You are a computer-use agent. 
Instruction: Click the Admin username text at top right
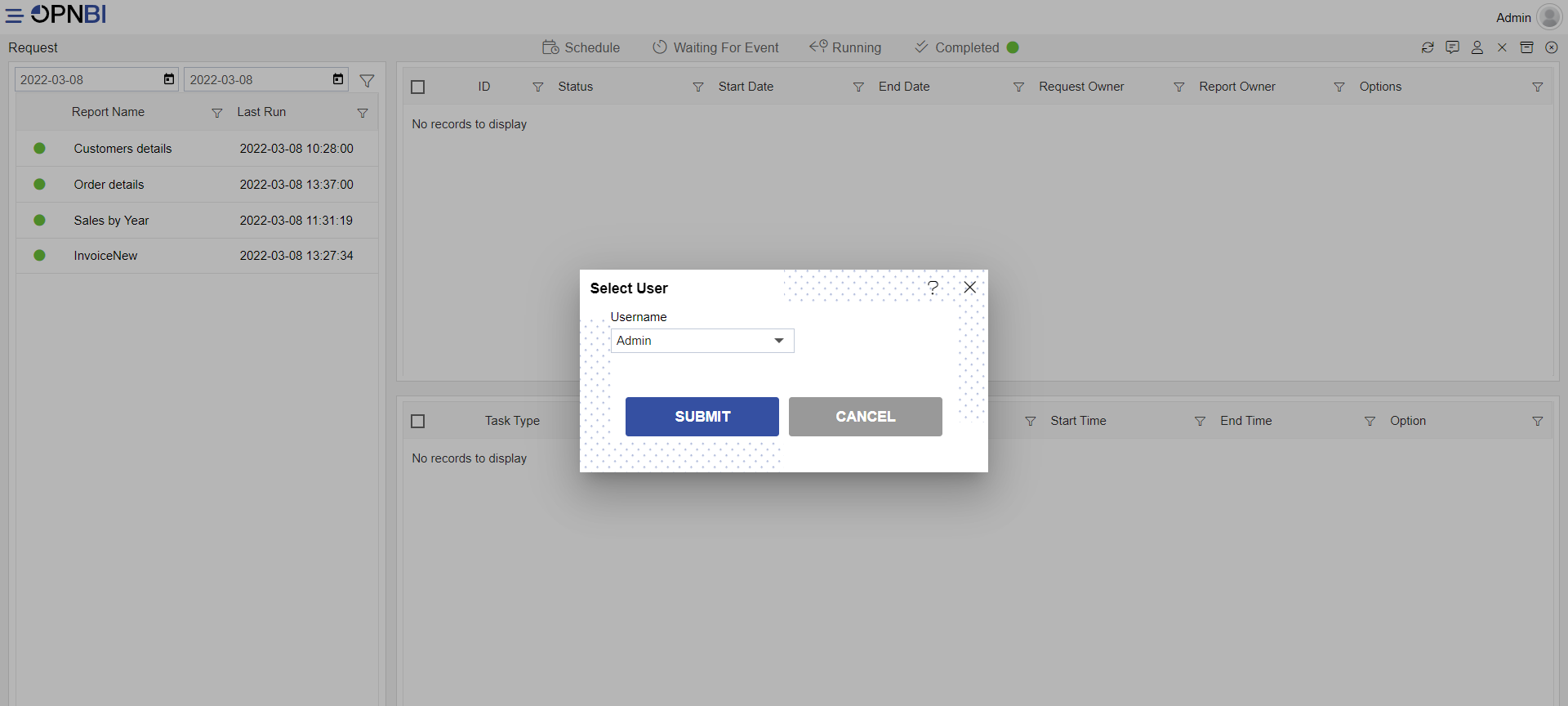click(x=1513, y=18)
